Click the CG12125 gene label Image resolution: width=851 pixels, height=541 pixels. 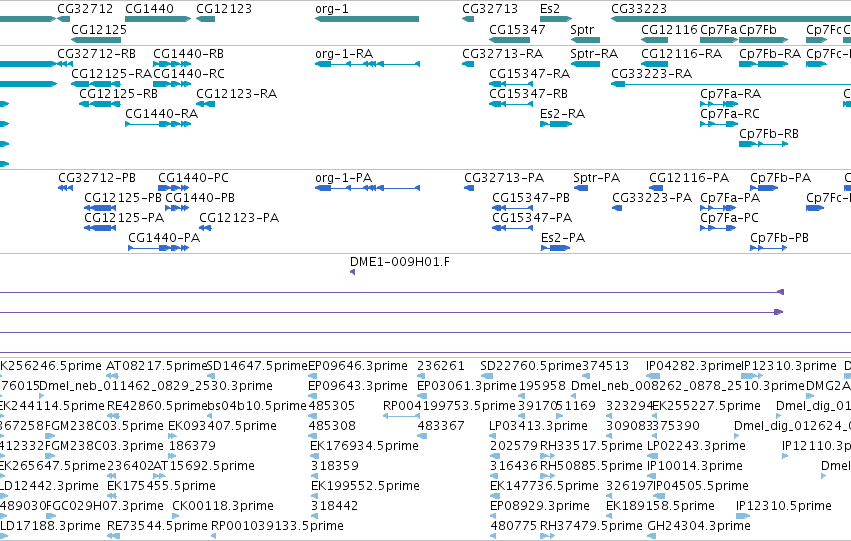[x=99, y=29]
